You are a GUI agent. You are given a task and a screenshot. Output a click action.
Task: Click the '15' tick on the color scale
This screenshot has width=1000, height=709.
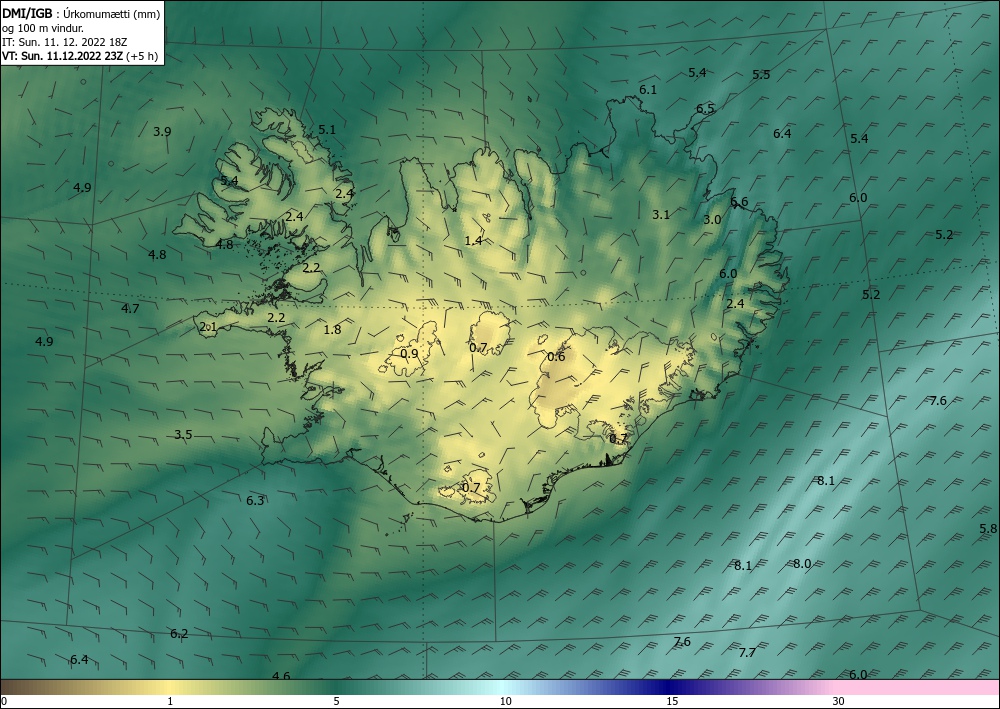[672, 701]
